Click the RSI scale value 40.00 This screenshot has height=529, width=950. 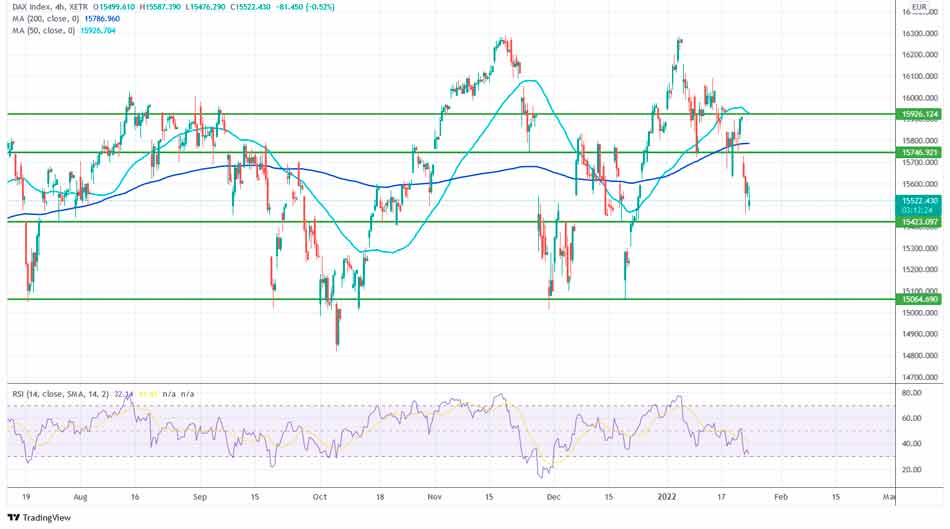pyautogui.click(x=912, y=444)
